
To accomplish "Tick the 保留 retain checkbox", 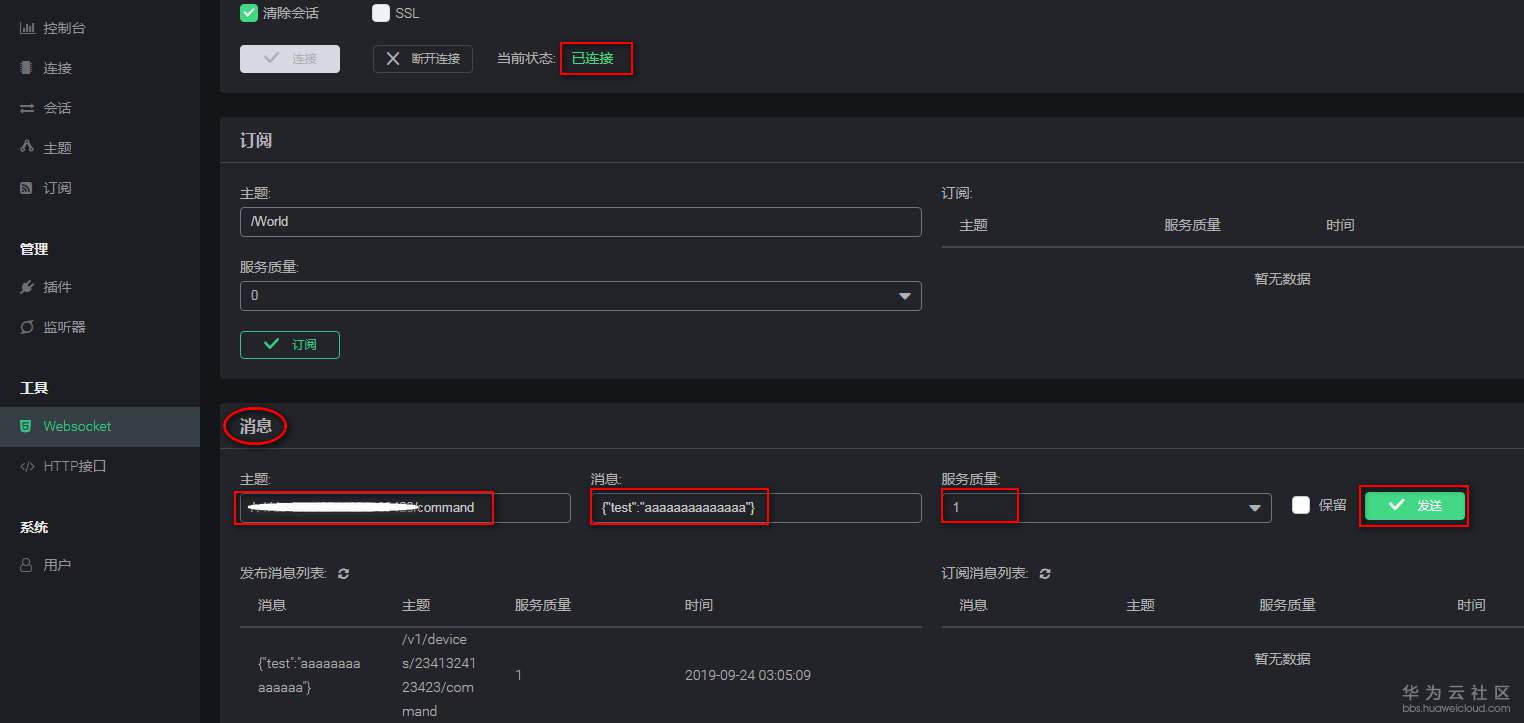I will [1301, 505].
